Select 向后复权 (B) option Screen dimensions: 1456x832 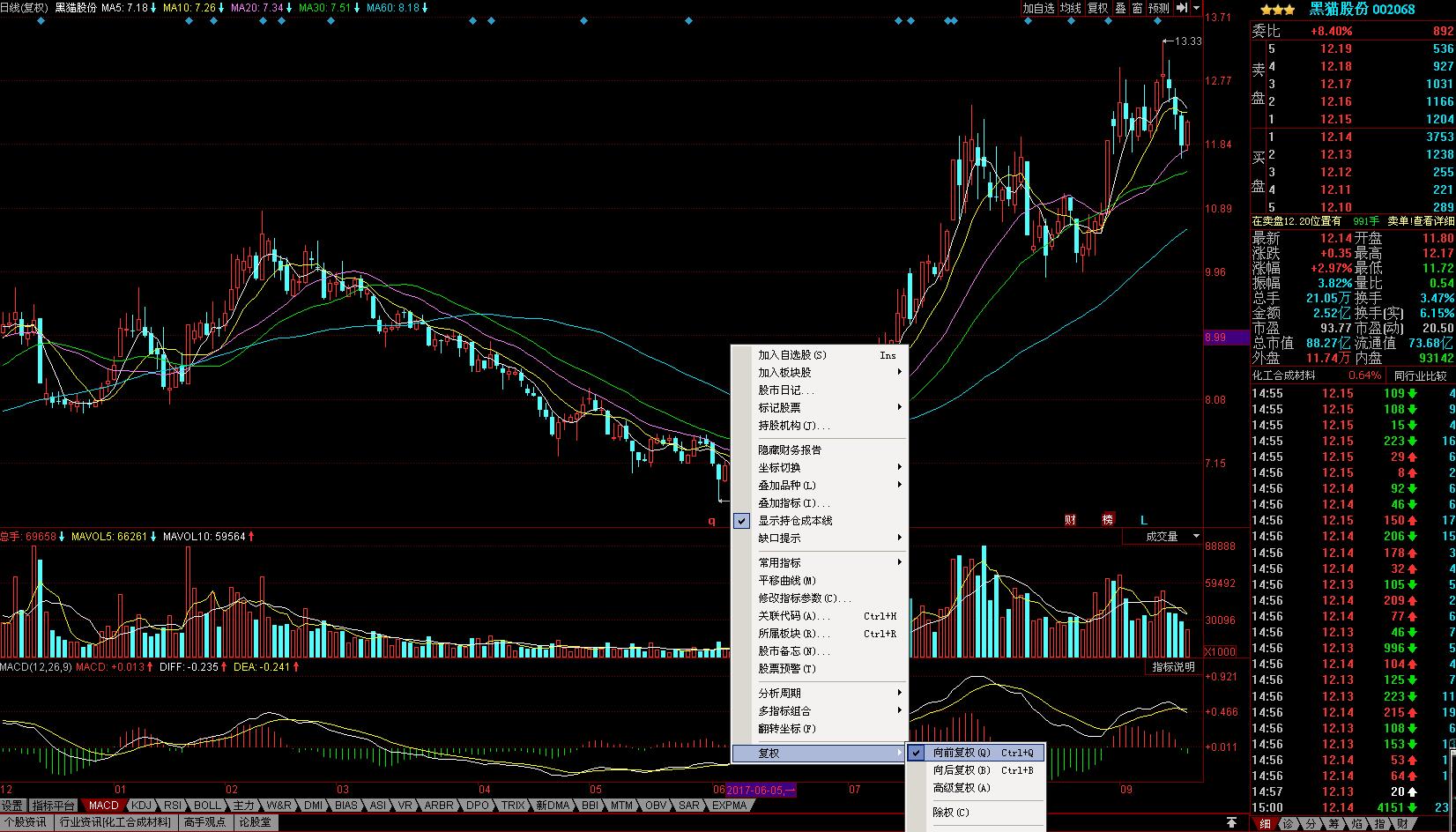click(976, 770)
